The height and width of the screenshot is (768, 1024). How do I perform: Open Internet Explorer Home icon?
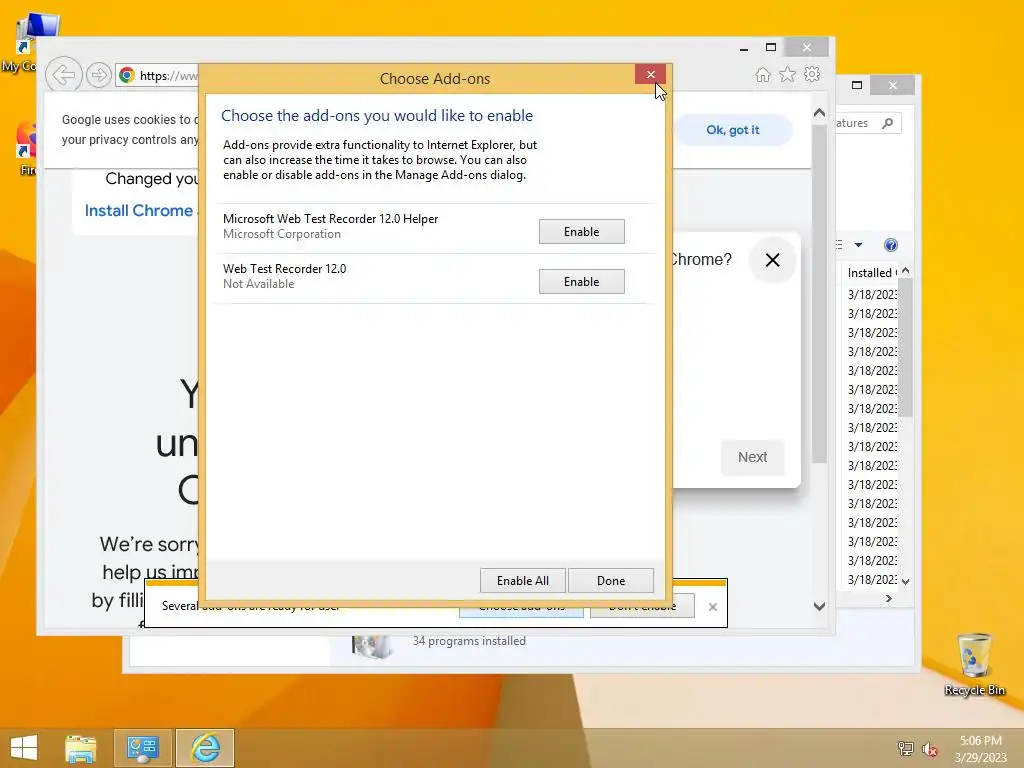tap(763, 74)
